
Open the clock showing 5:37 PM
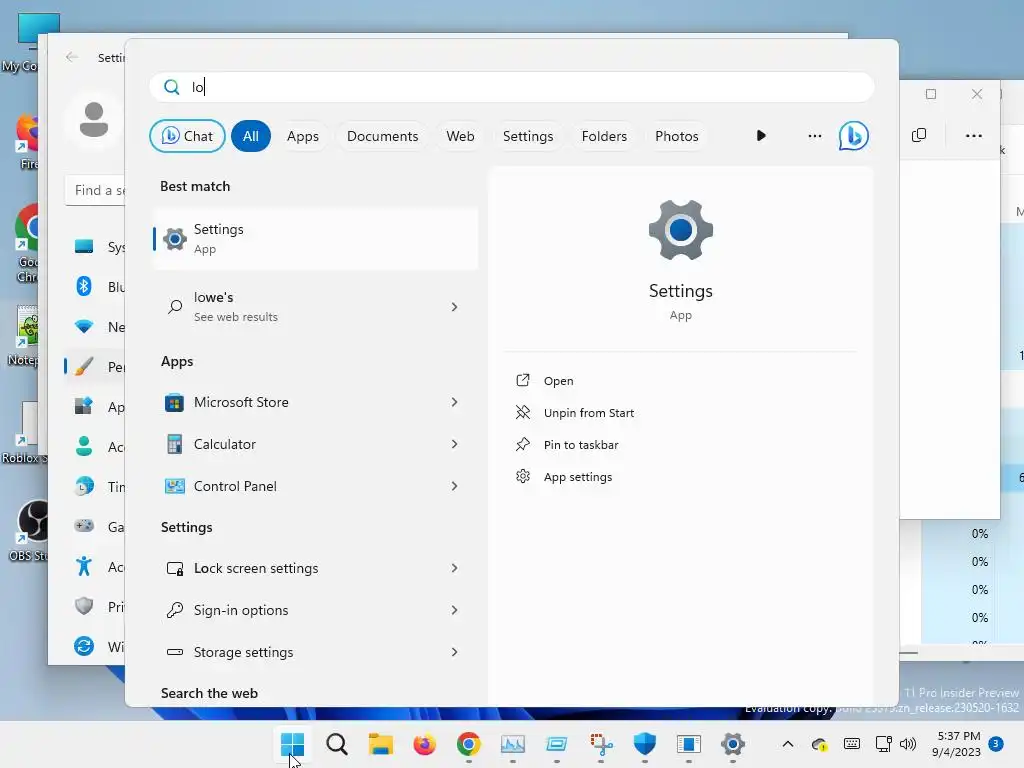pos(957,744)
